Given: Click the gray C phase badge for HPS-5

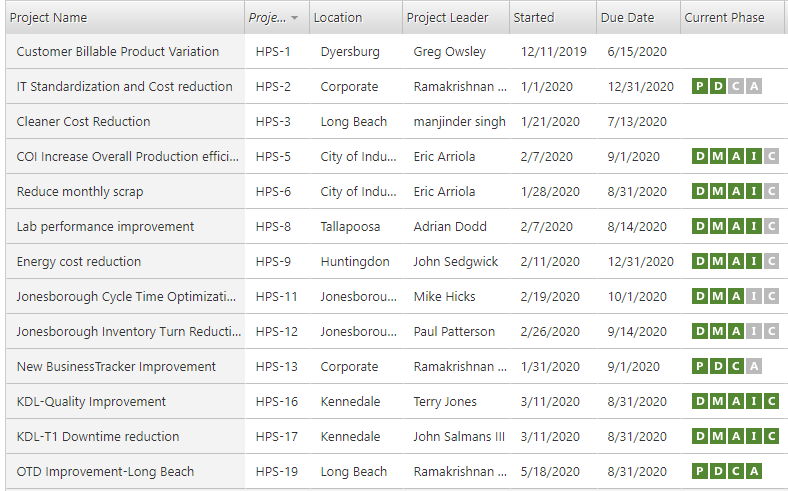Looking at the screenshot, I should tap(771, 156).
